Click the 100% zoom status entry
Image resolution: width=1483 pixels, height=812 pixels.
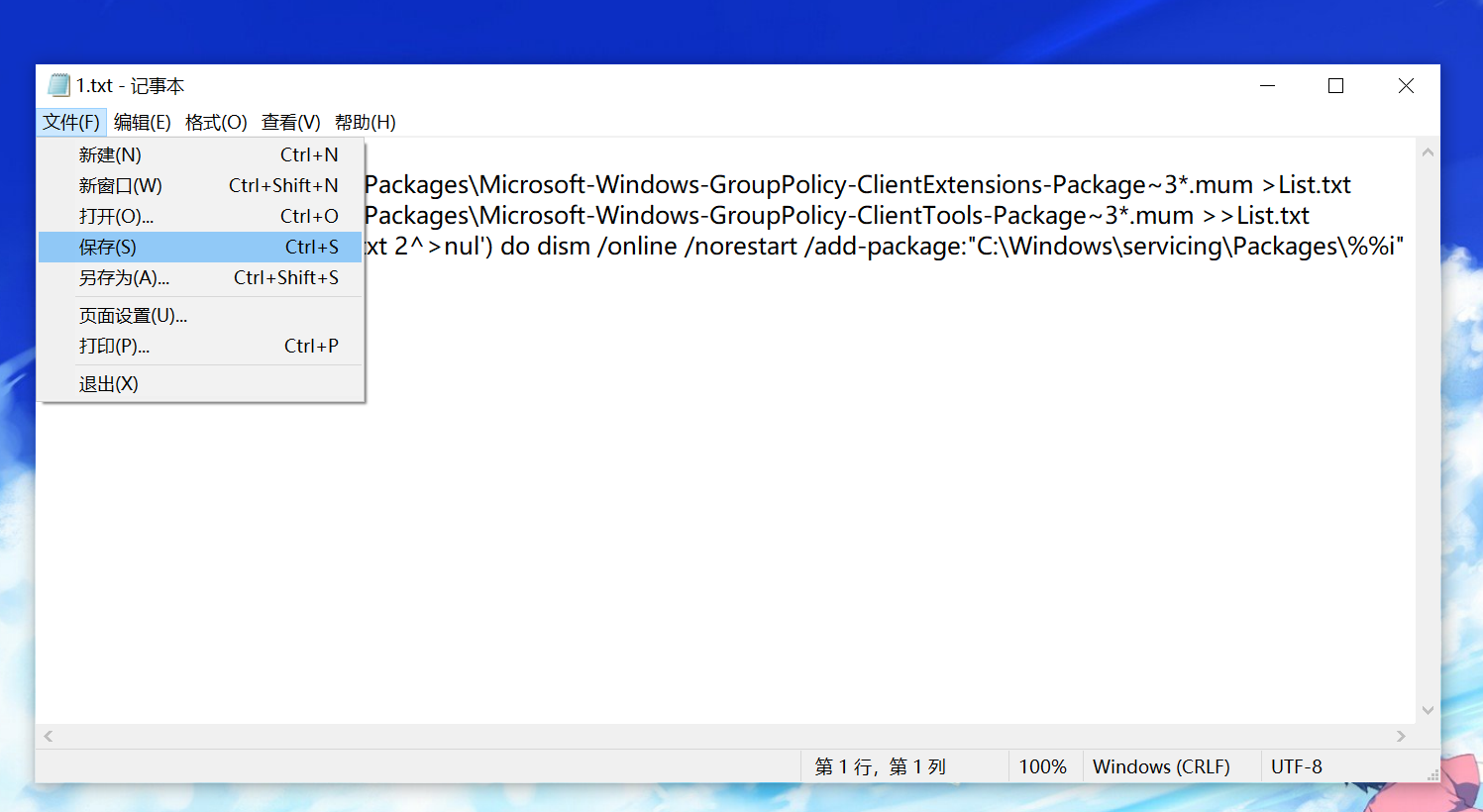pyautogui.click(x=1042, y=766)
